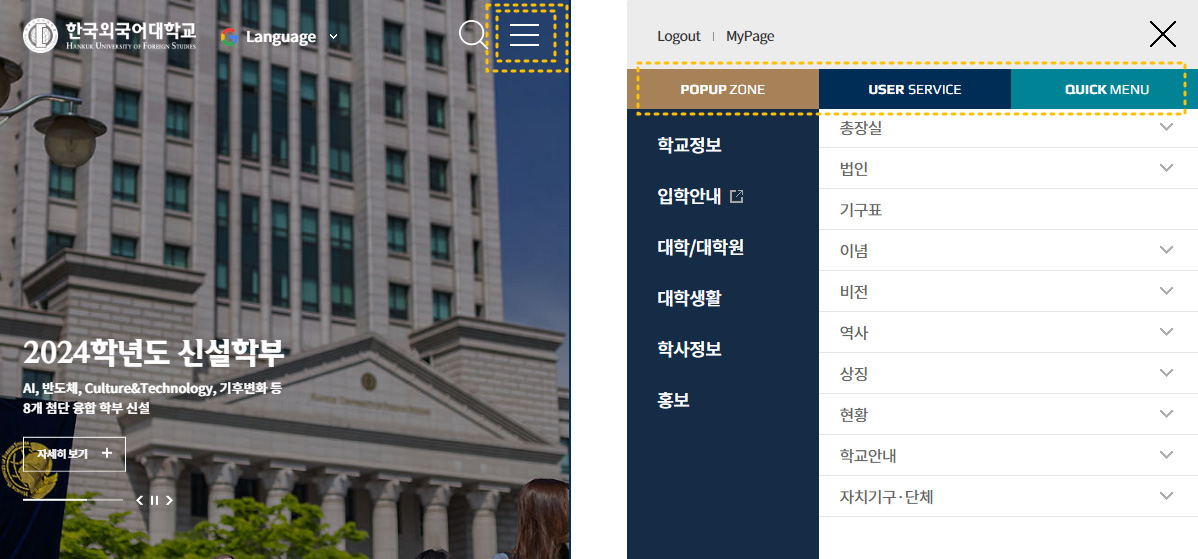This screenshot has height=559, width=1198.
Task: Open the 대학생활 menu
Action: tap(689, 299)
